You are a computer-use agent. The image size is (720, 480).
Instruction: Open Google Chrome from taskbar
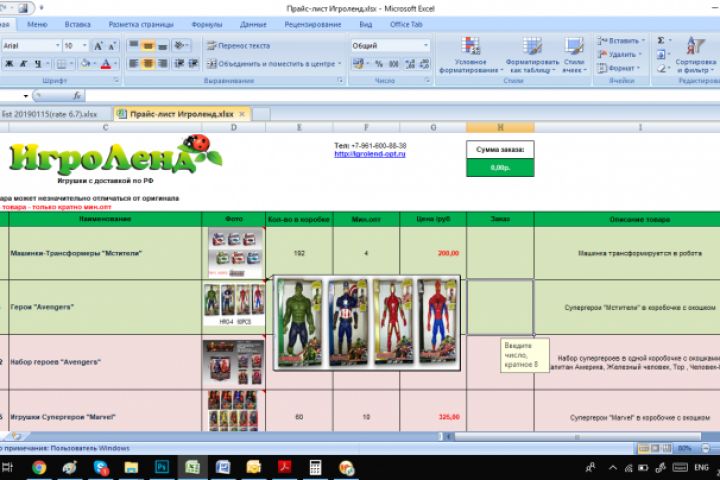[39, 468]
